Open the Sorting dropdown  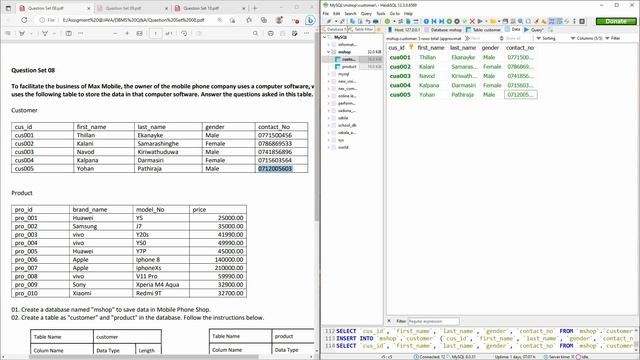point(546,38)
